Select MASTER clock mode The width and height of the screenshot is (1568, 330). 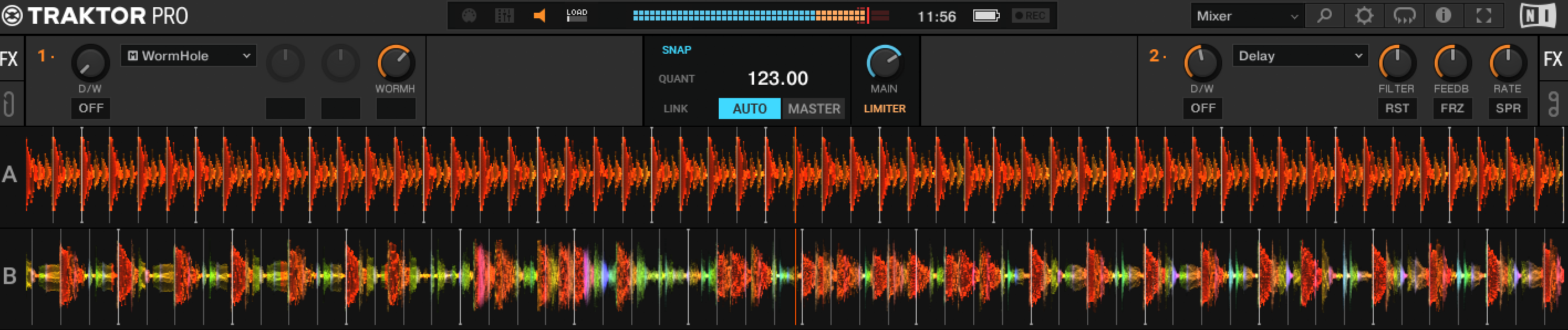tap(814, 109)
